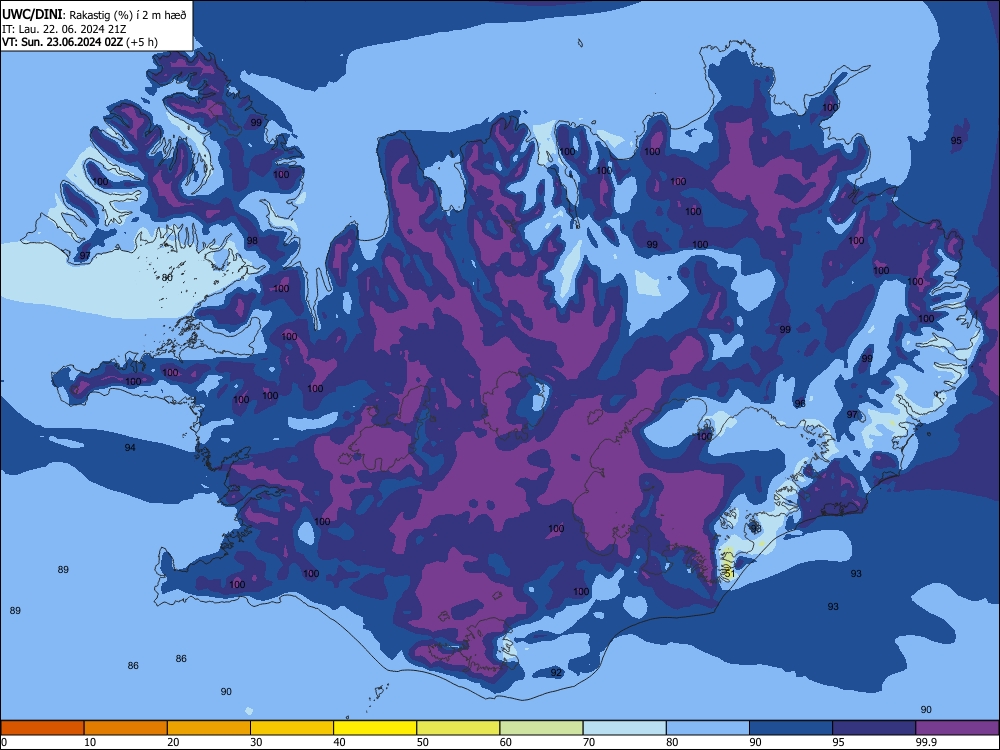Click the orange 10–20 legend swatch
The height and width of the screenshot is (750, 1000).
pos(126,728)
